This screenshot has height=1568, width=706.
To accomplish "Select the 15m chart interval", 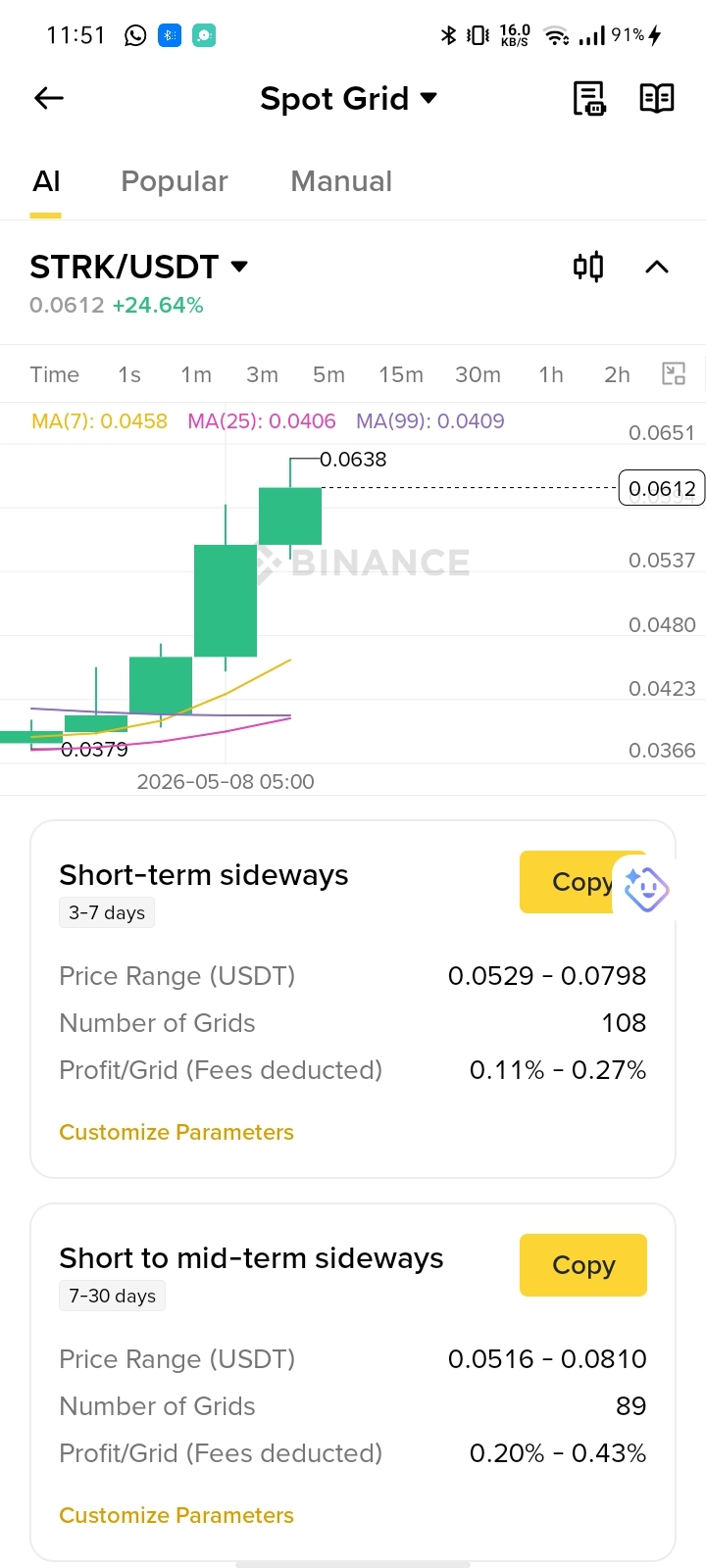I will 401,374.
